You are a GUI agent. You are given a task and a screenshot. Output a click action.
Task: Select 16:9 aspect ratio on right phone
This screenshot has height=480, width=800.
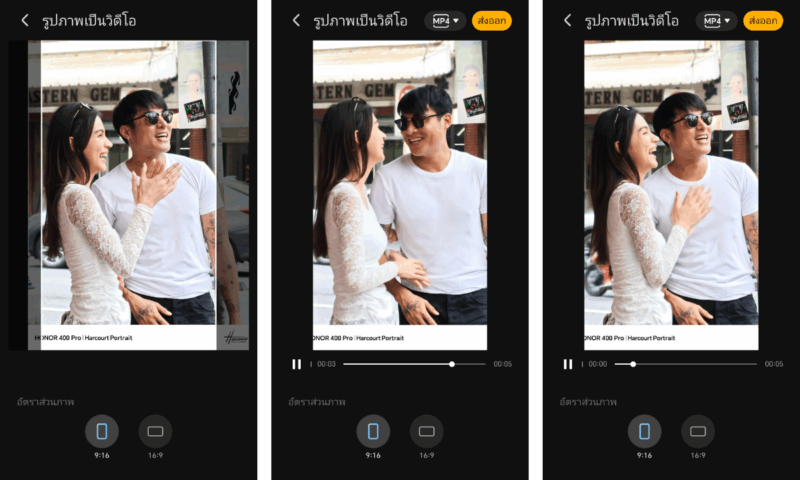click(x=698, y=431)
